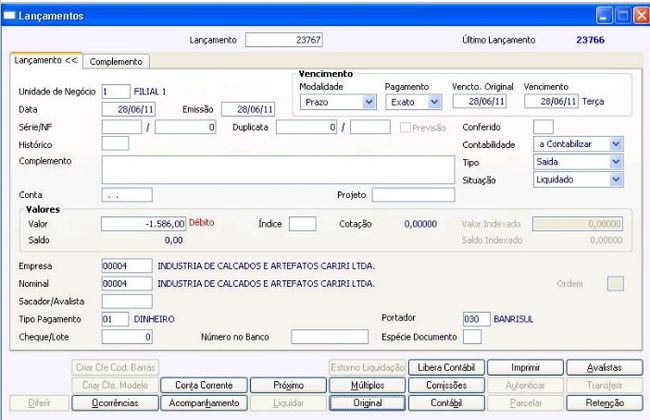This screenshot has height=420, width=650.
Task: Click the Nominal code field
Action: [x=127, y=284]
